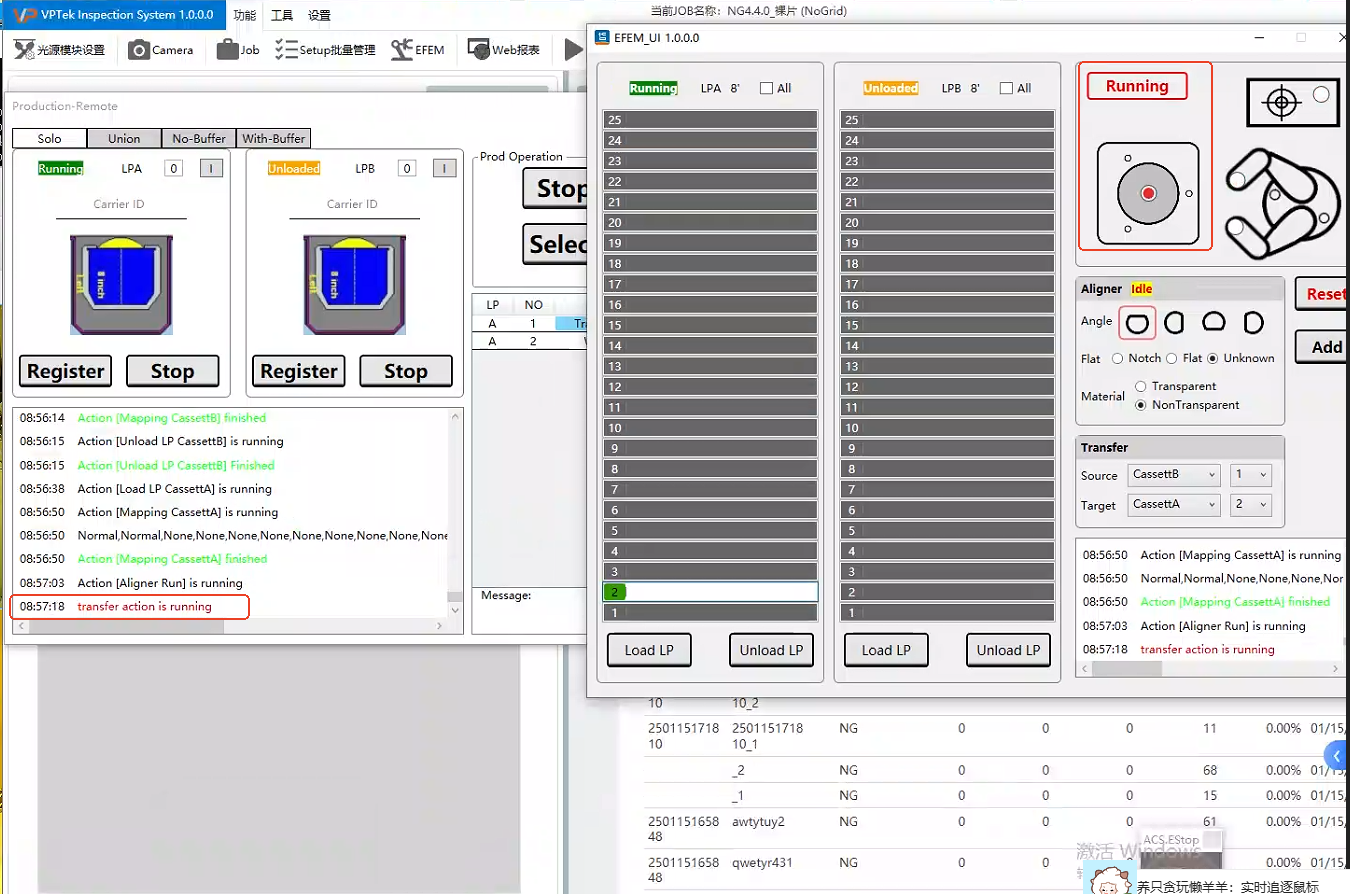Viewport: 1350px width, 894px height.
Task: Click the EFEM robot arm icon
Action: (x=402, y=49)
